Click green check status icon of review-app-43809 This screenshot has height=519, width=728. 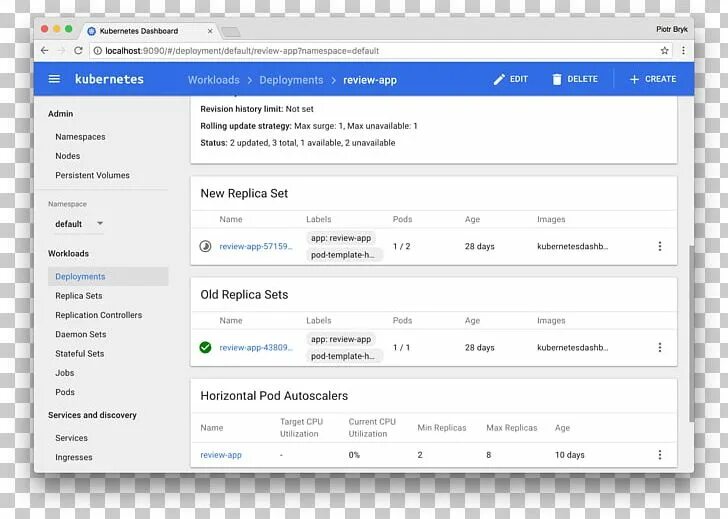205,347
